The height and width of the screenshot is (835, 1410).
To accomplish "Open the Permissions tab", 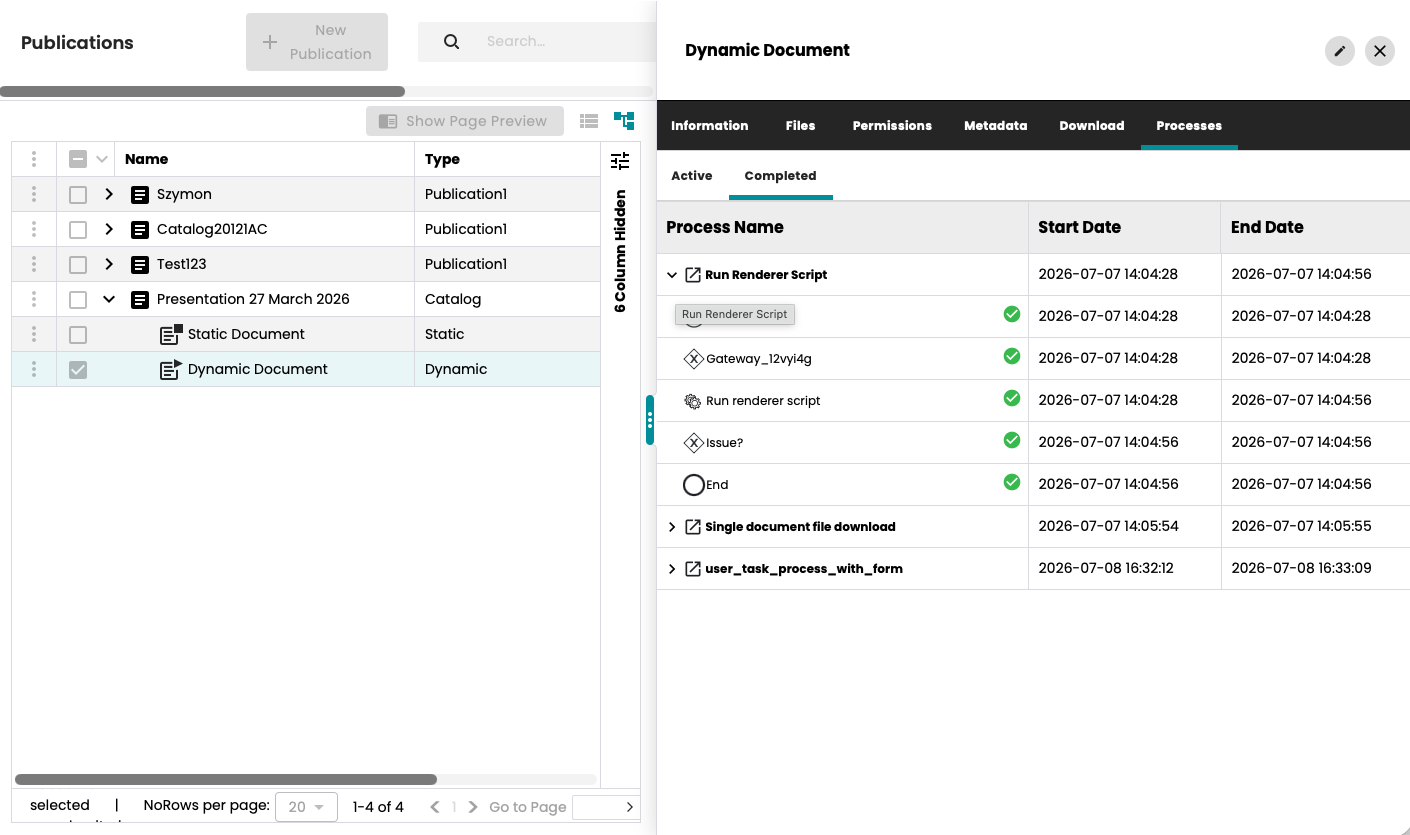I will pos(892,126).
